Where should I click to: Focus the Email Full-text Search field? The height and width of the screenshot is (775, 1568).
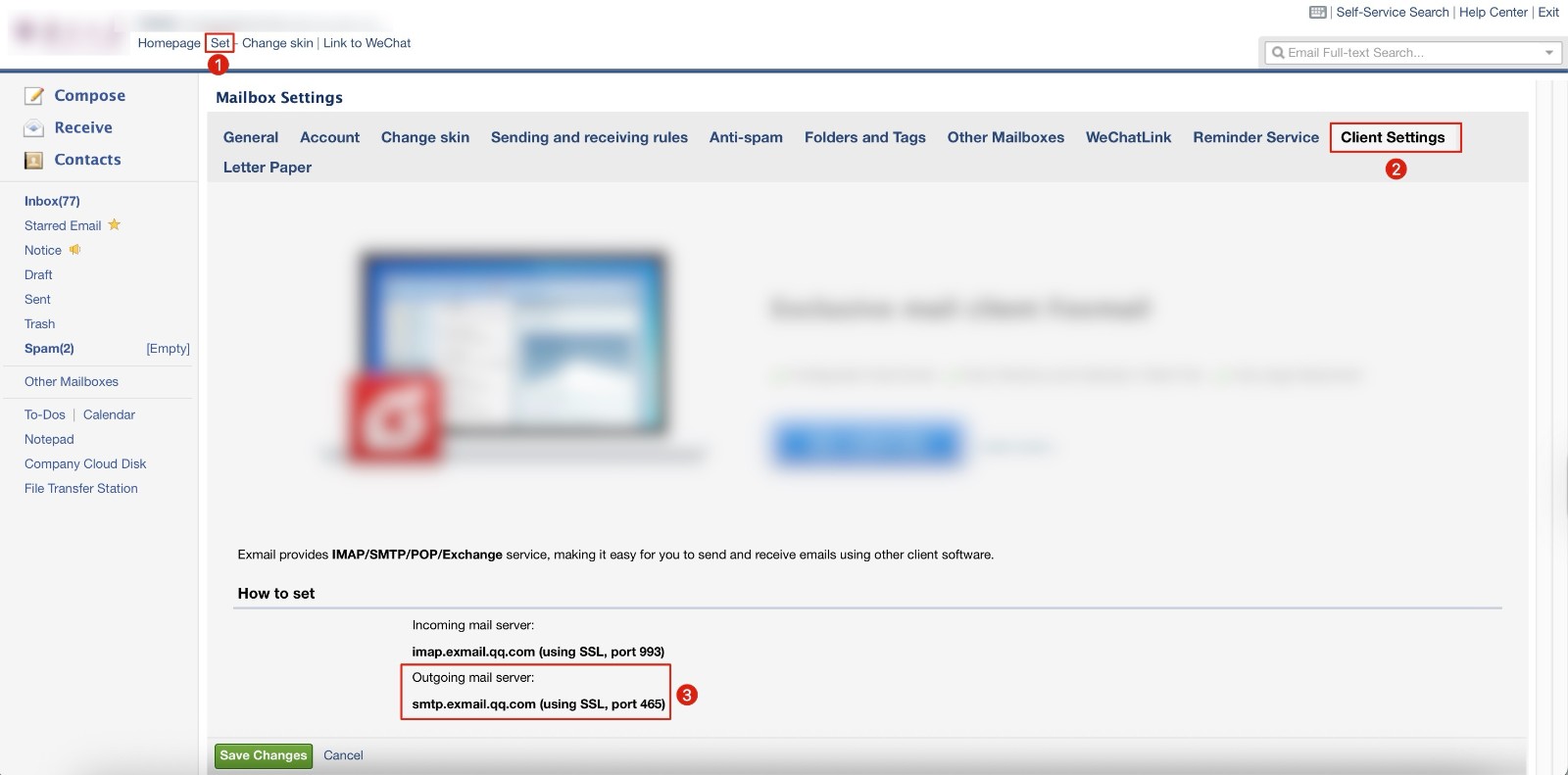point(1411,53)
